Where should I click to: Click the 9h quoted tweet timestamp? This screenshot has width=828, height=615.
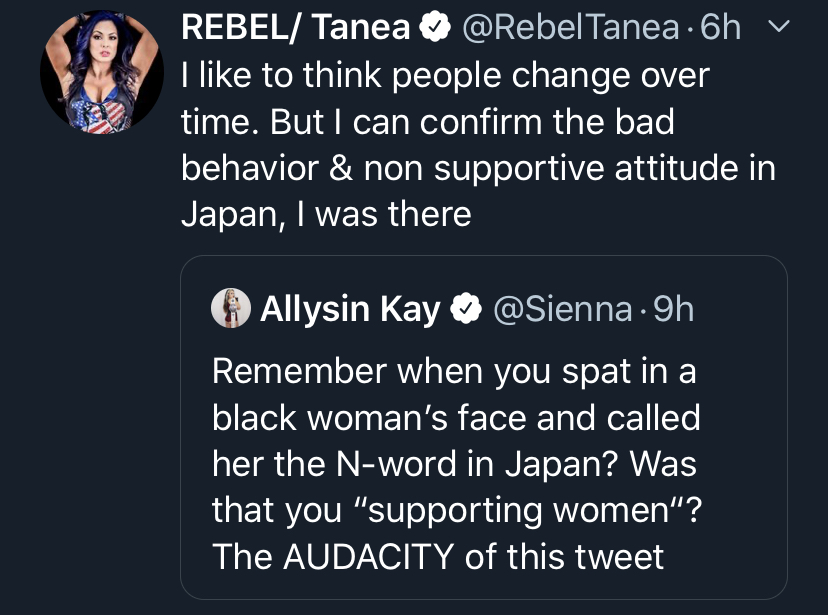(x=673, y=310)
